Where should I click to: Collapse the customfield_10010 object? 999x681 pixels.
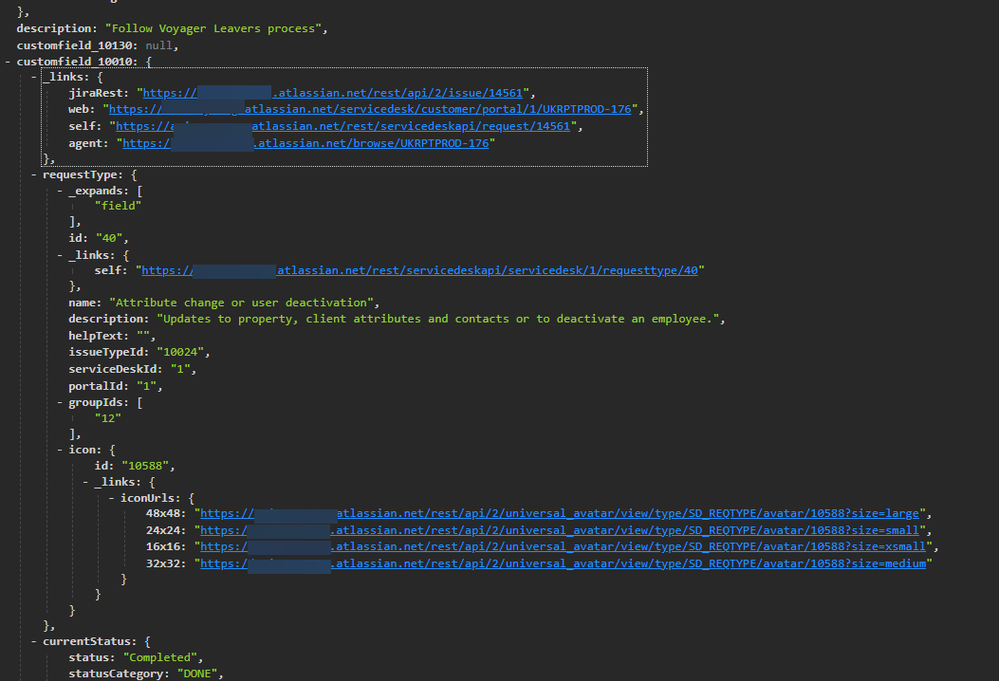point(7,62)
